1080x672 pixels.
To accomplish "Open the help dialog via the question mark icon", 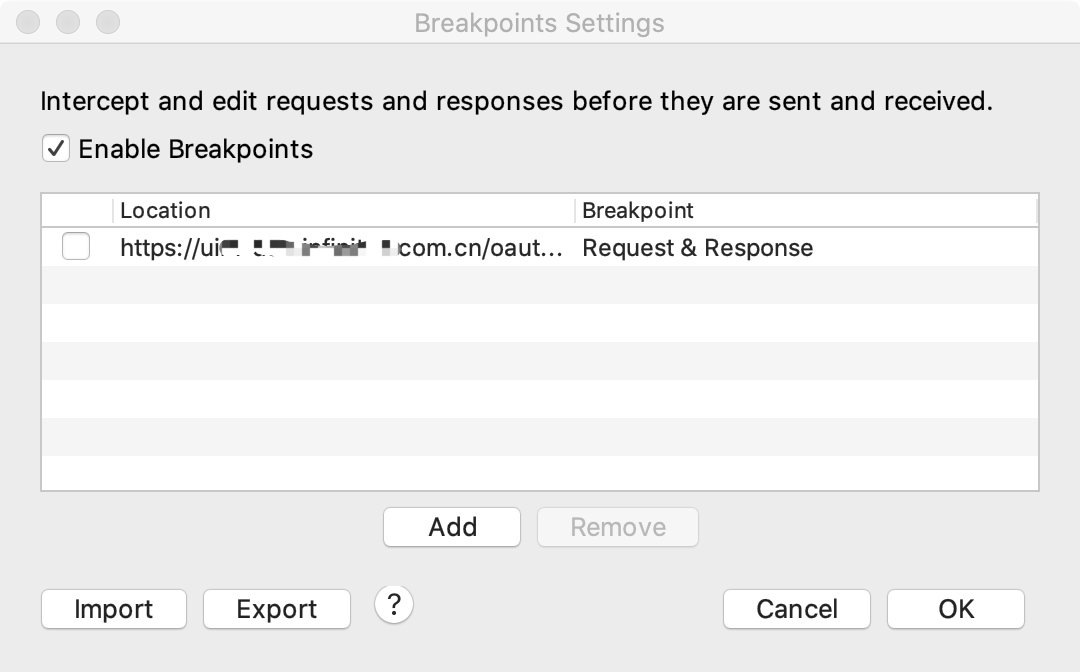I will coord(394,605).
